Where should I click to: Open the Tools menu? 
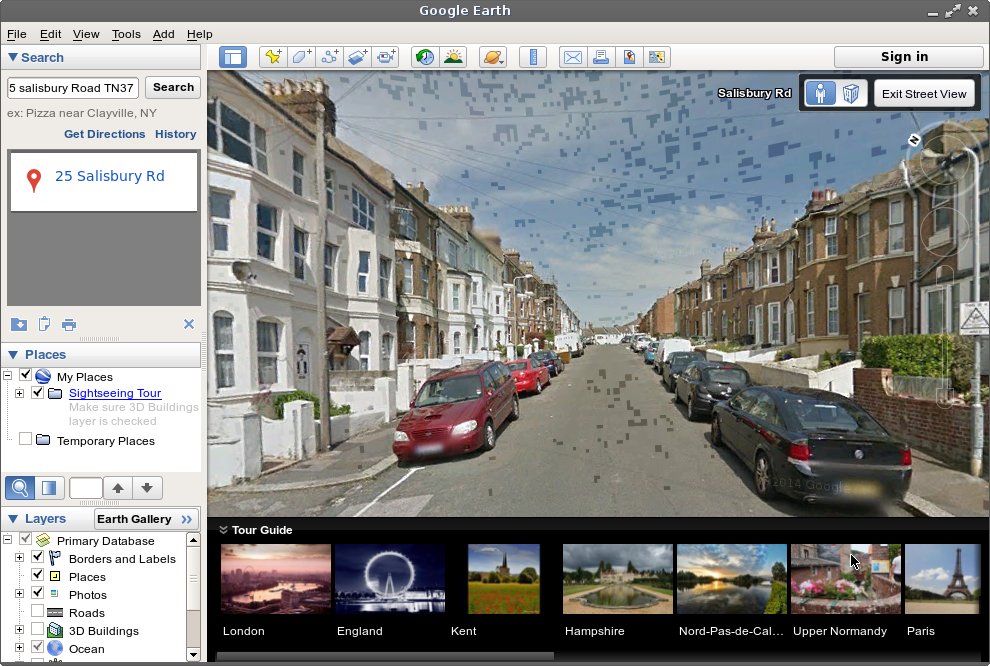126,34
